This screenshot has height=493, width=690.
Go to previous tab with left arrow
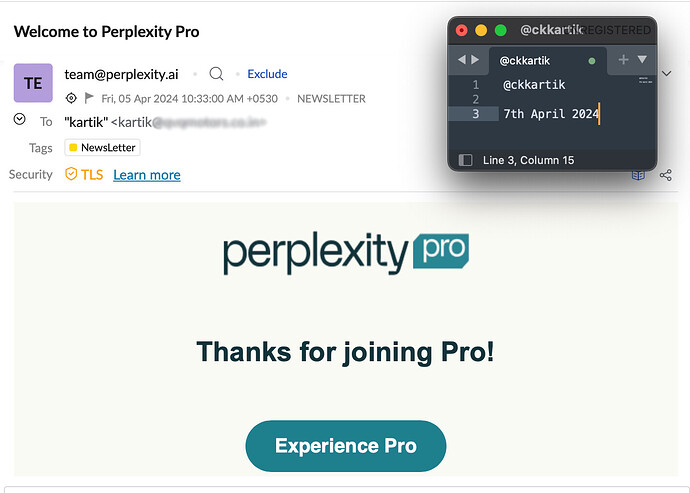(x=462, y=60)
